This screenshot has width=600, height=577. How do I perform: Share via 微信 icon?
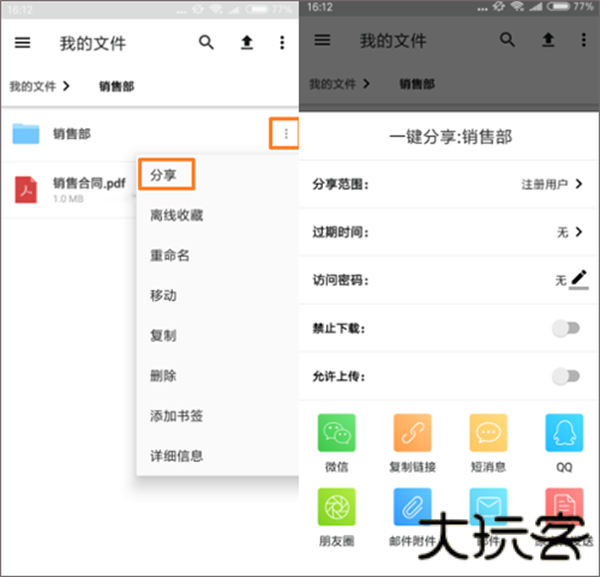(x=337, y=433)
